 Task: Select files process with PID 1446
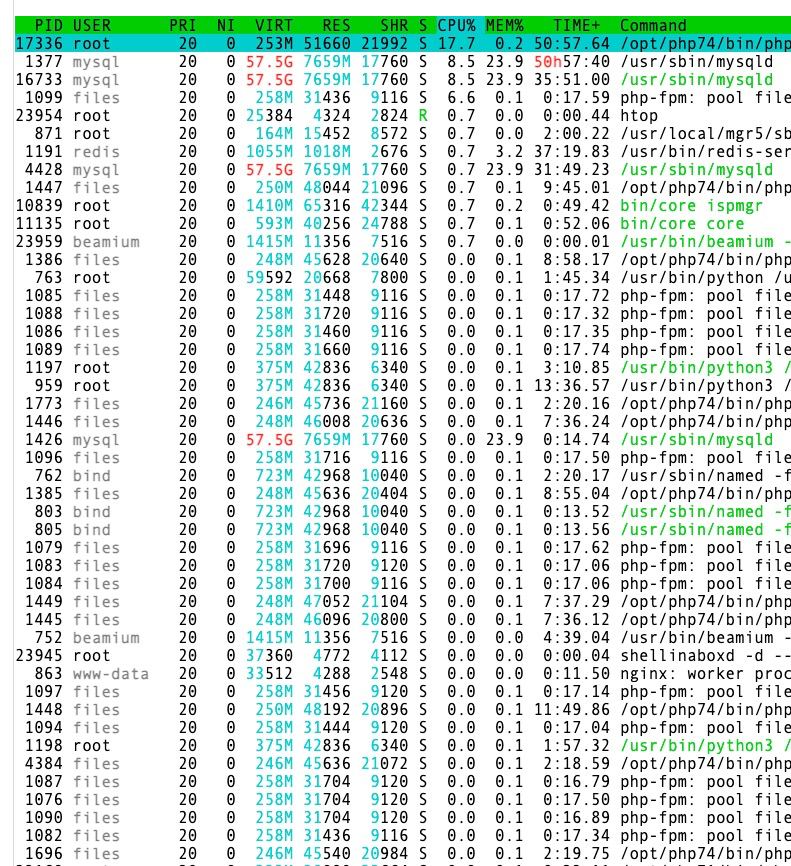[x=403, y=421]
